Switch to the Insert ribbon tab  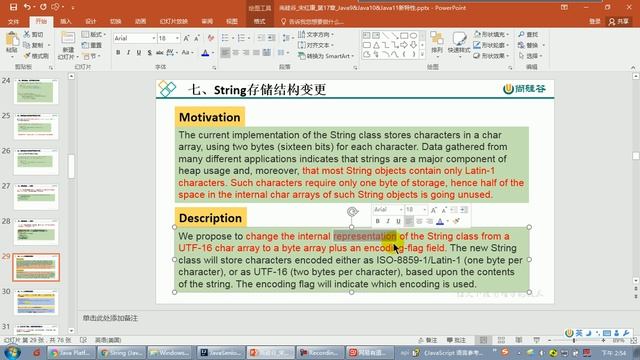66,22
